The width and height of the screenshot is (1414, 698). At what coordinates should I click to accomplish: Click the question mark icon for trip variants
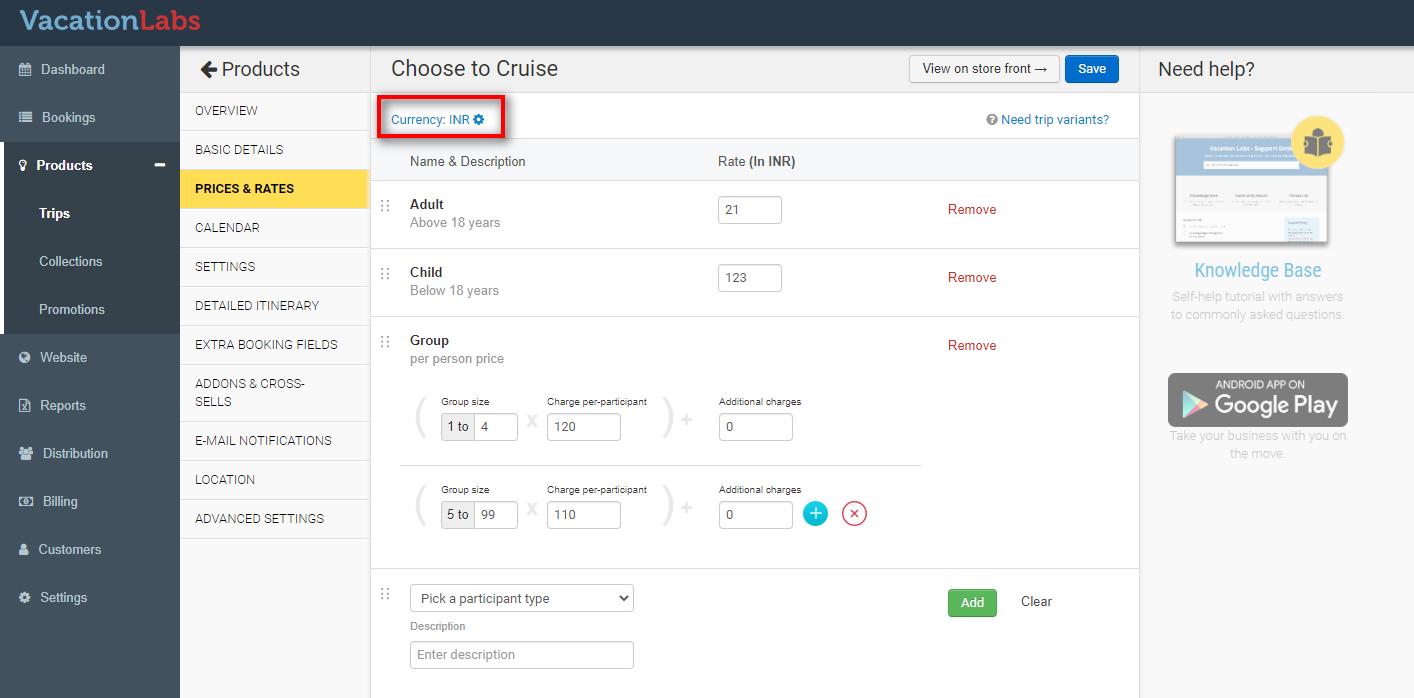992,120
